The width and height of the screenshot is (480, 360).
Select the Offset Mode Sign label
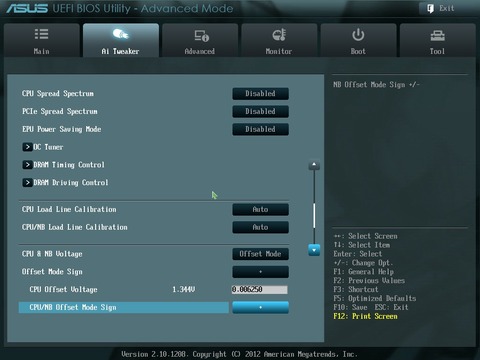point(52,272)
